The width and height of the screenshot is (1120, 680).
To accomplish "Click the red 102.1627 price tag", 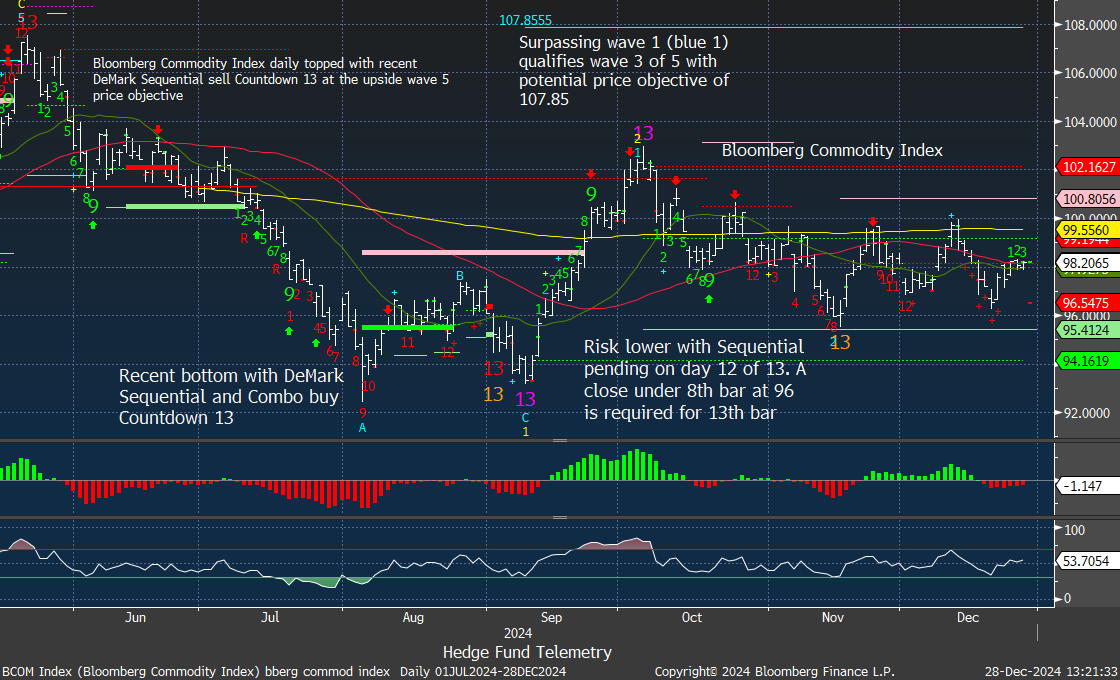I will [x=1089, y=167].
